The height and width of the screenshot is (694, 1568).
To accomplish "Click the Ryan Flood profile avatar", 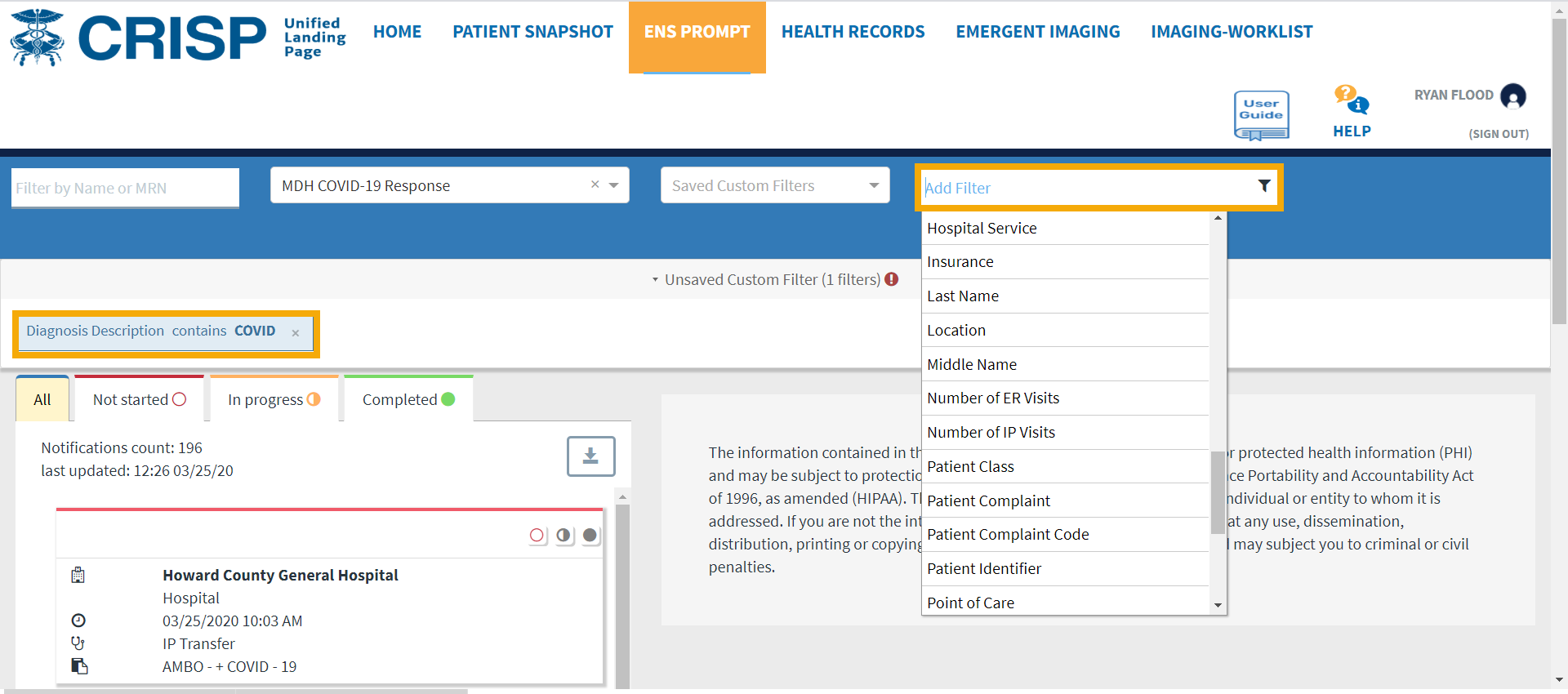I will [1513, 96].
